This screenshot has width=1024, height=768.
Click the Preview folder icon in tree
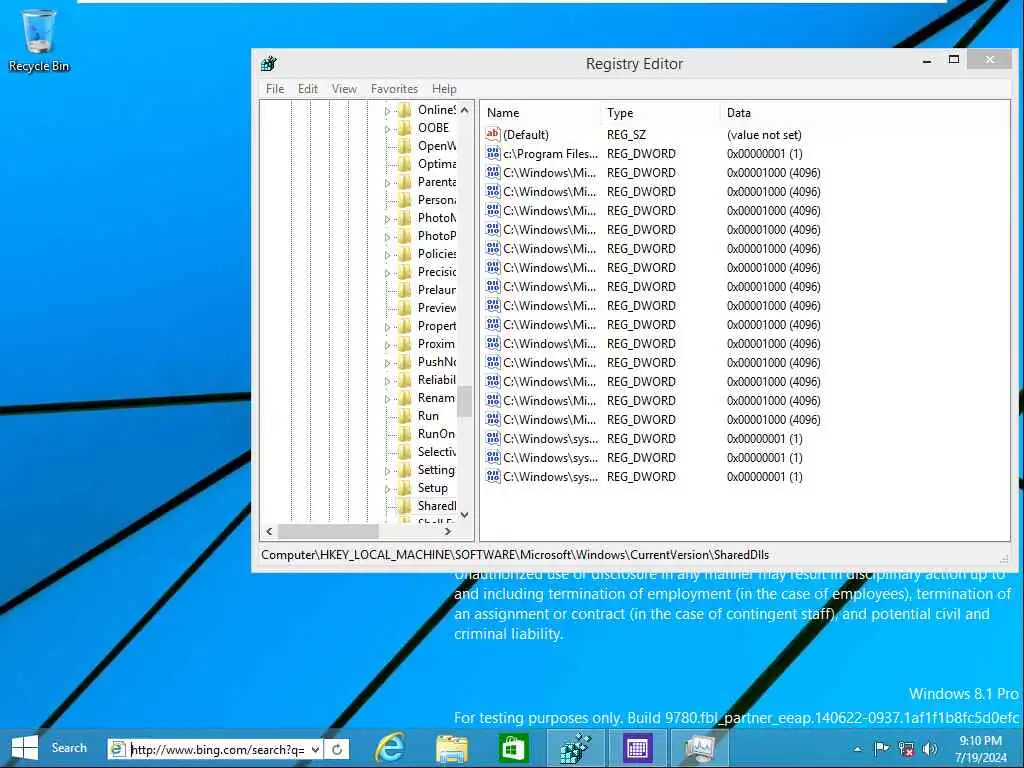click(x=404, y=308)
